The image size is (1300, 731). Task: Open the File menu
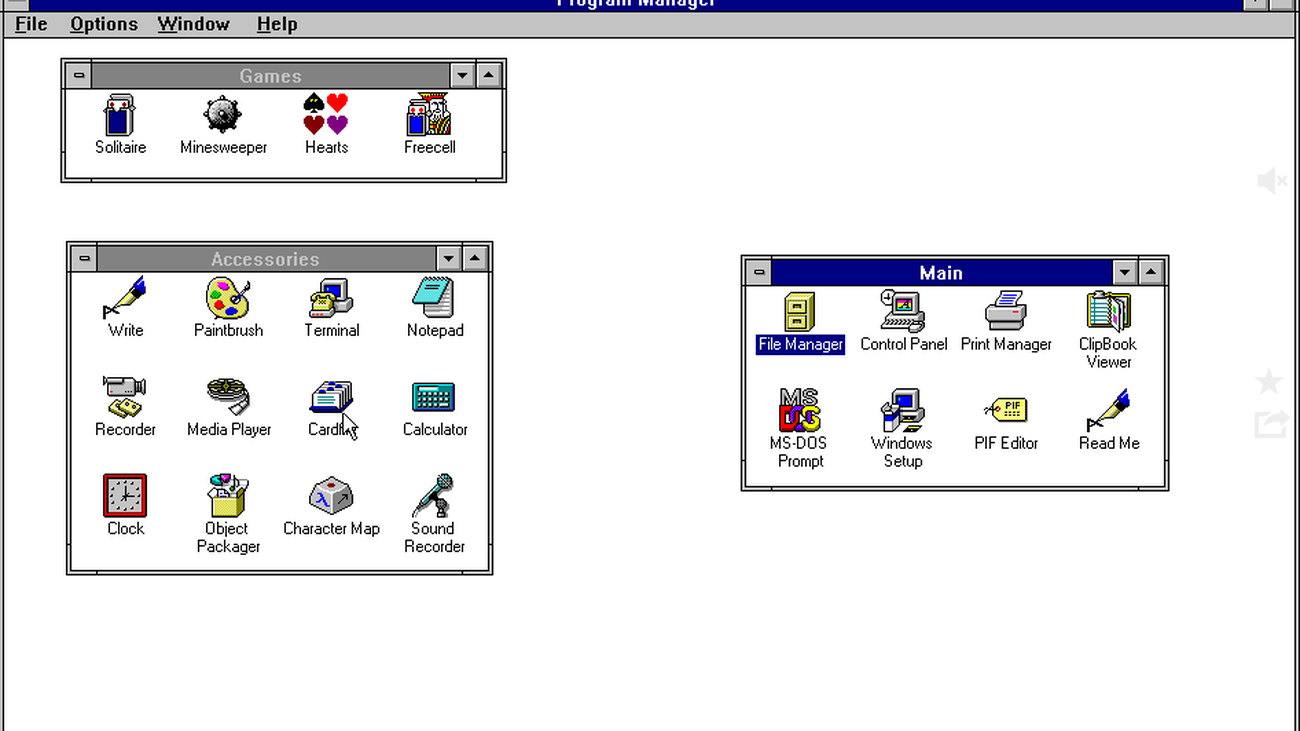point(31,24)
